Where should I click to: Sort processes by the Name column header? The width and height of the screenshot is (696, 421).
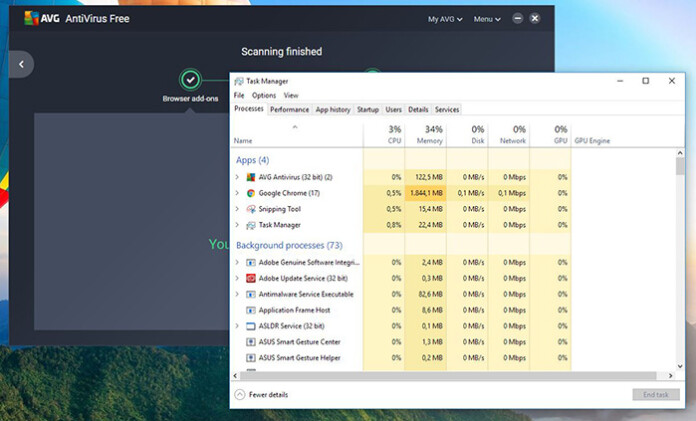click(297, 135)
